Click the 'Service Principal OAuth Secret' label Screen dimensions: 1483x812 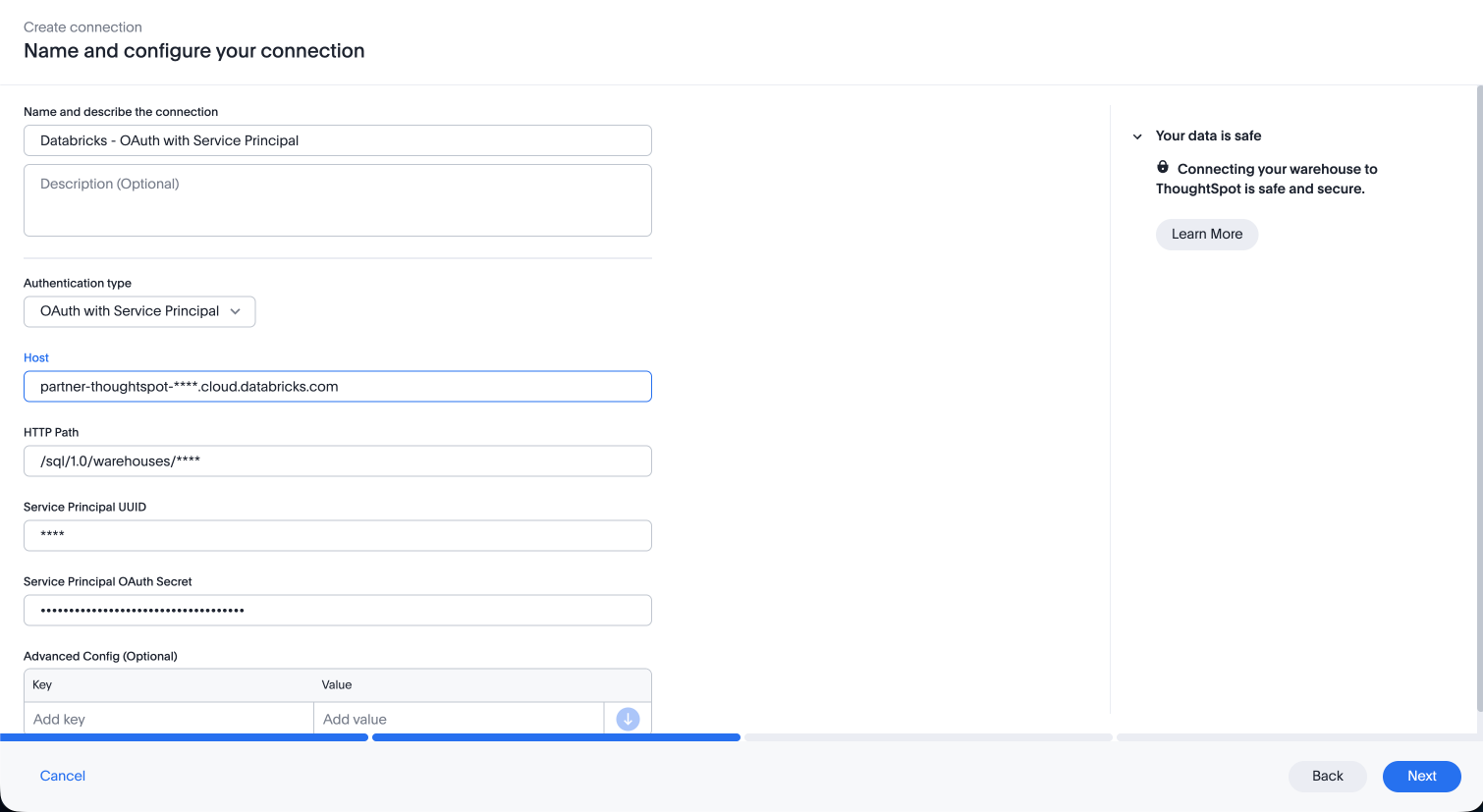108,581
